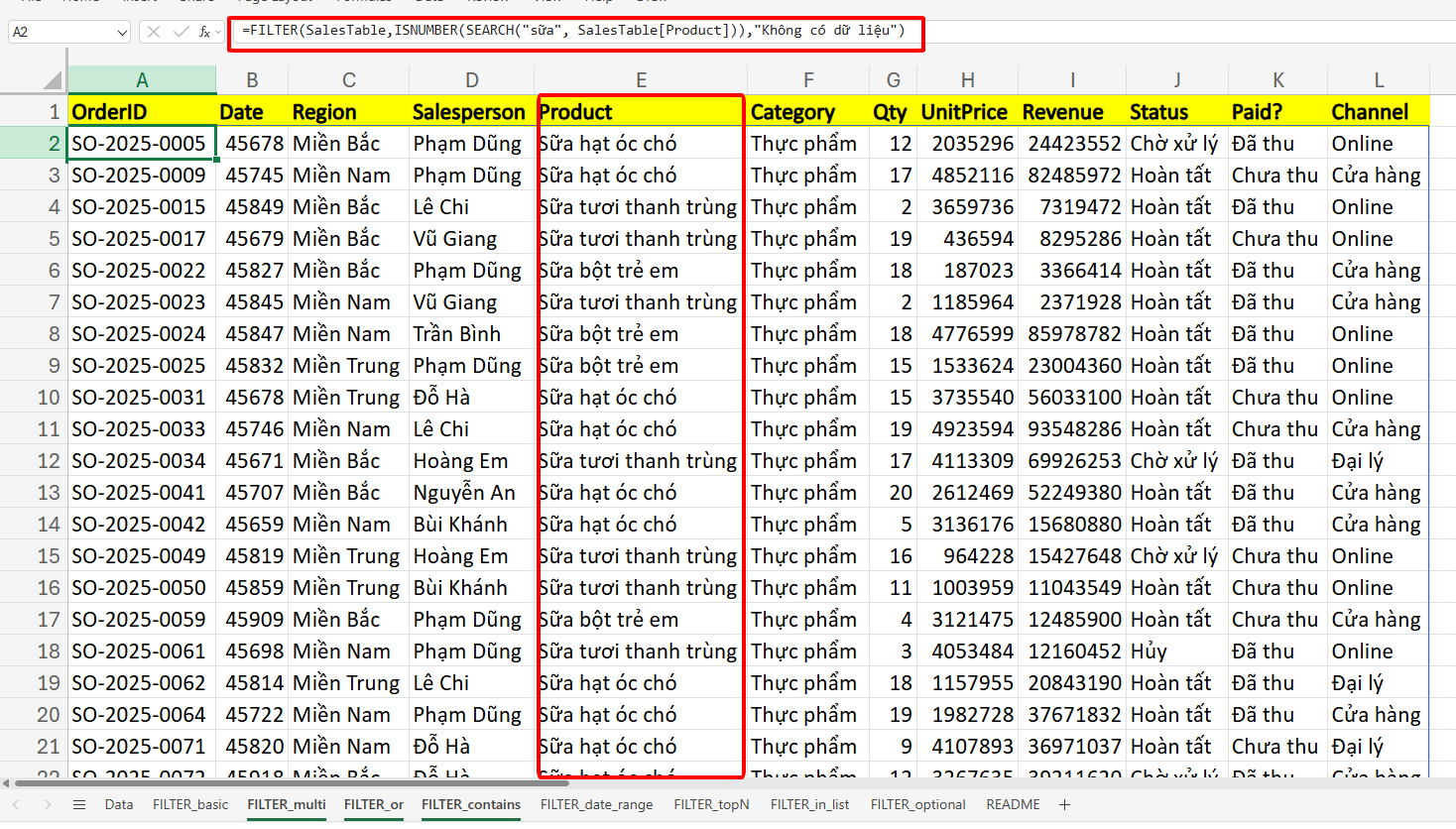Click the Revenue header cell
Image resolution: width=1456 pixels, height=829 pixels.
click(1072, 112)
